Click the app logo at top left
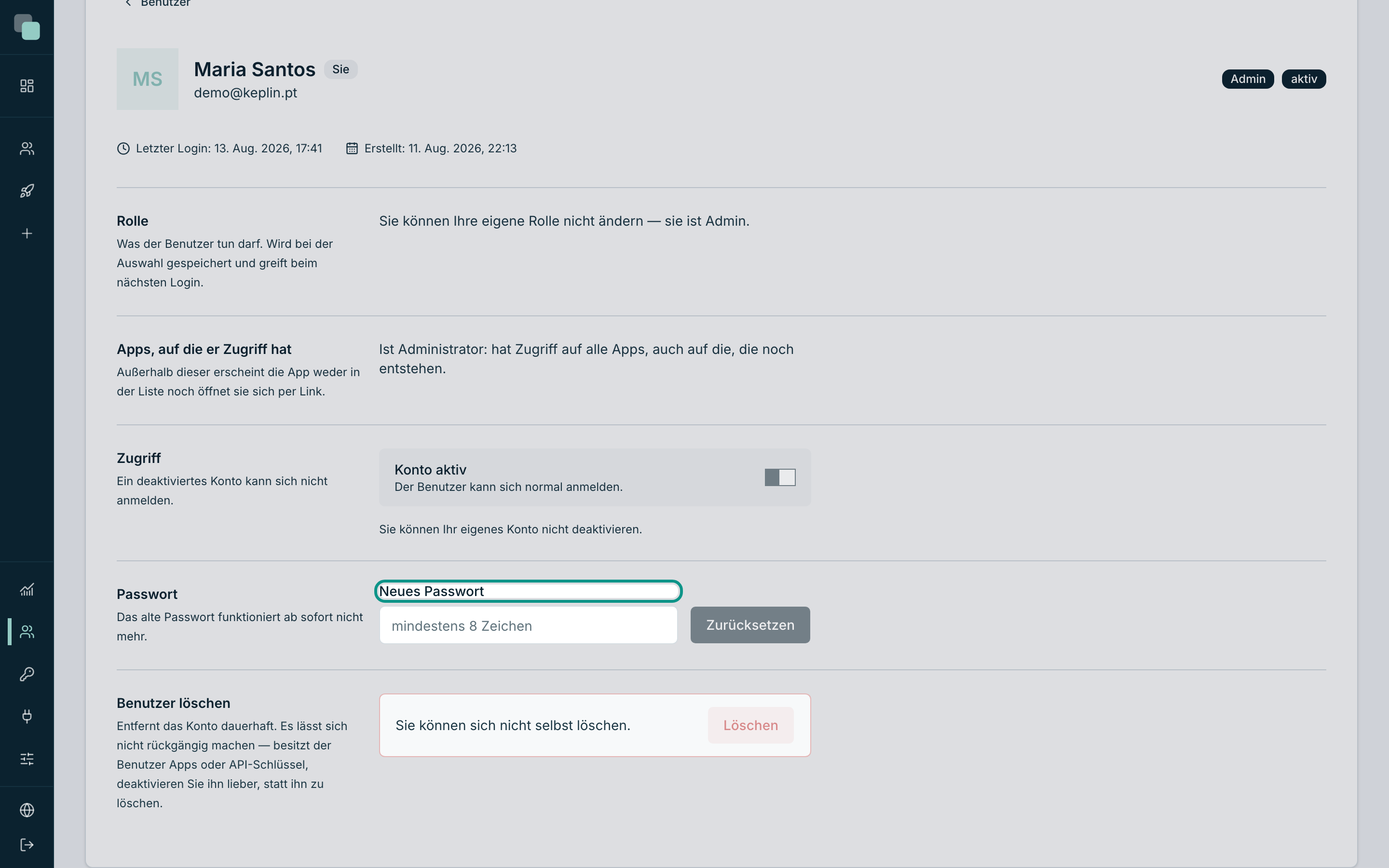Image resolution: width=1389 pixels, height=868 pixels. [x=27, y=27]
